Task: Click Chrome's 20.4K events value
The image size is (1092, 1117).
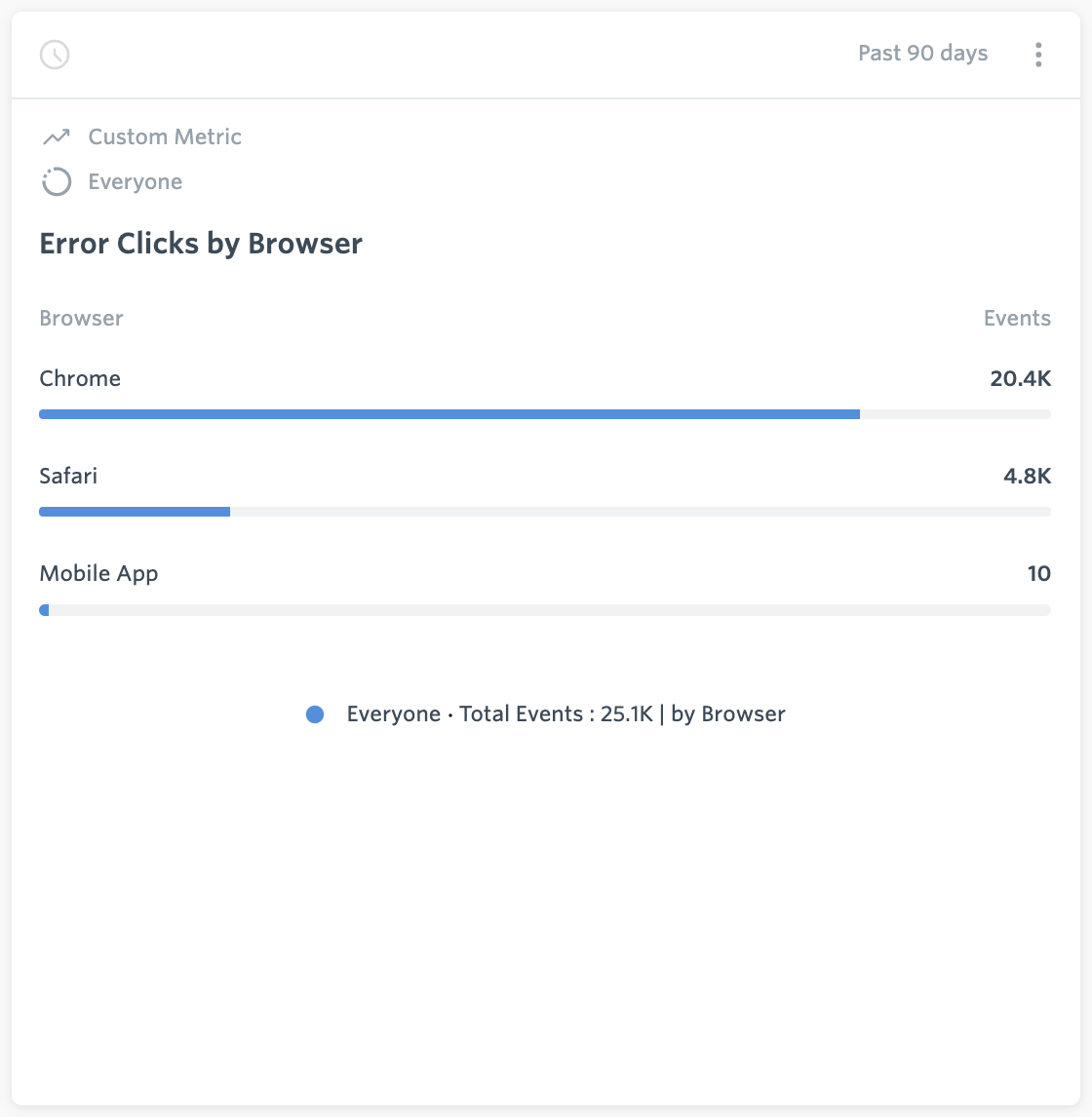Action: (1020, 378)
